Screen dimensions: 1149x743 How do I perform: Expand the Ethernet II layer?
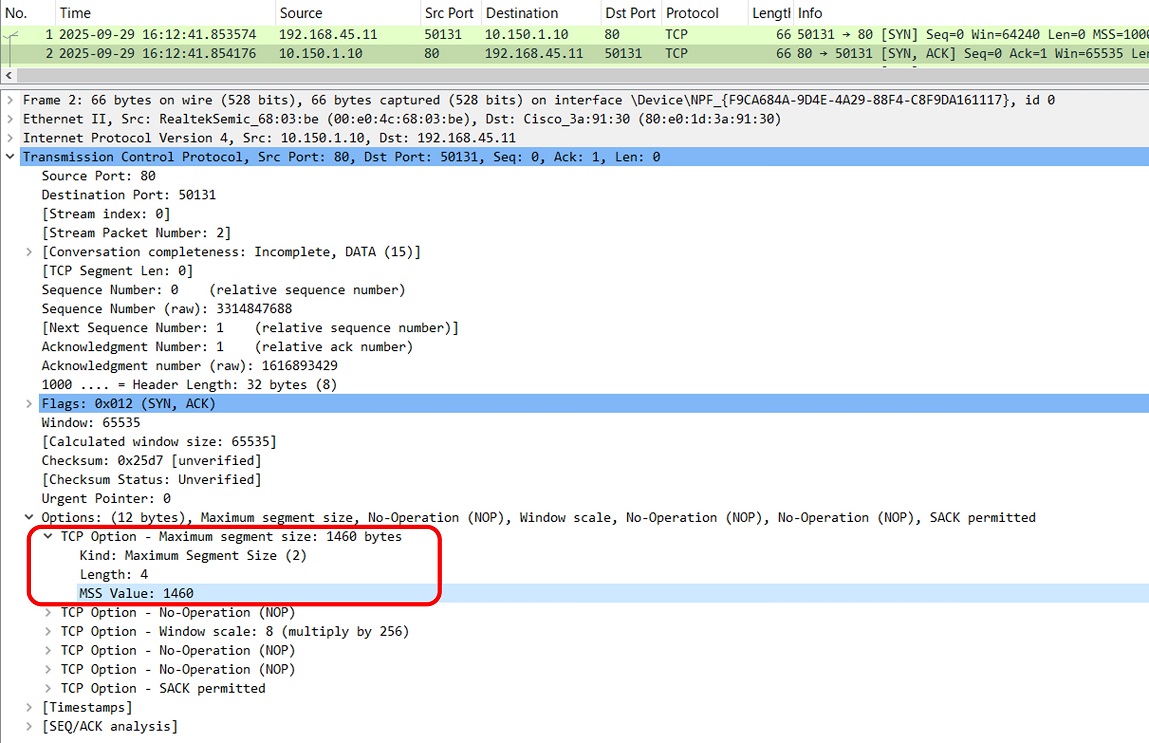(10, 119)
